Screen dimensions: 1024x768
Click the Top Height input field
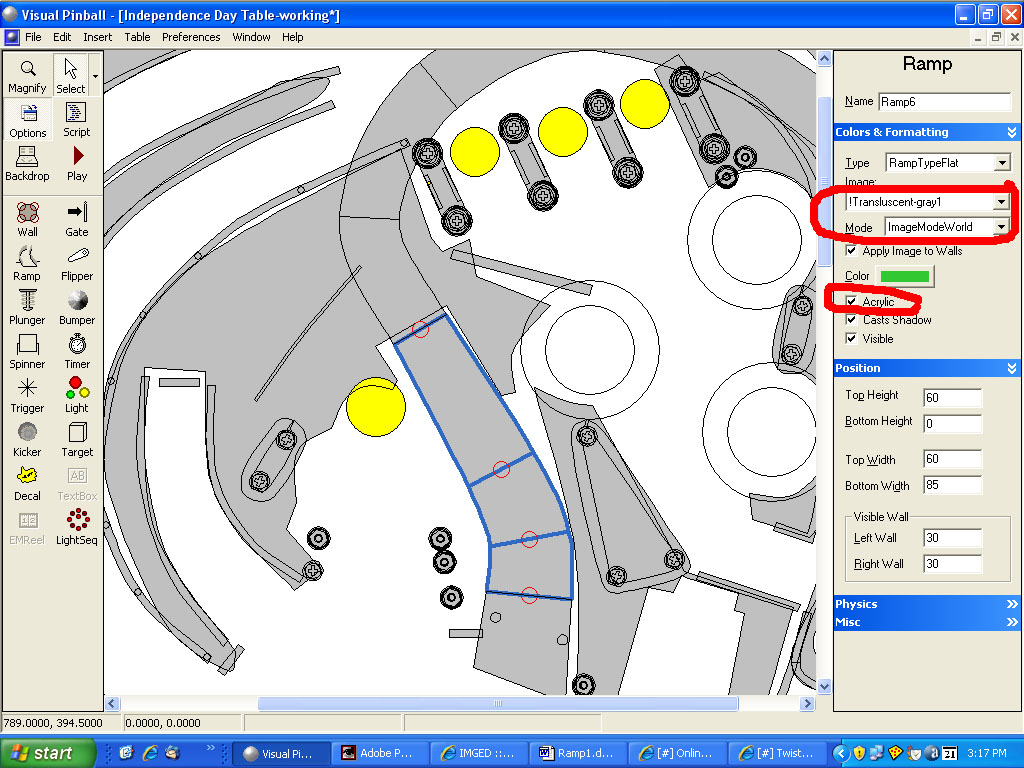pos(952,398)
